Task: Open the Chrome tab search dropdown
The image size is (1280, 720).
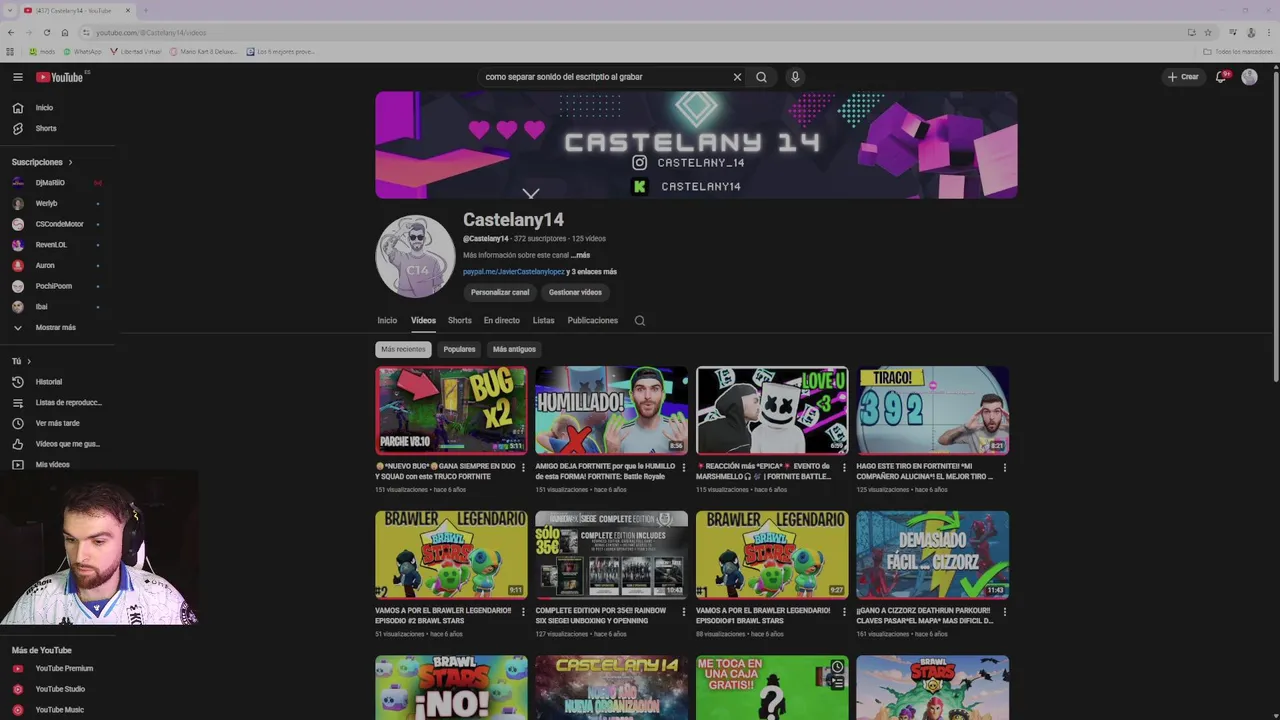Action: (x=10, y=10)
